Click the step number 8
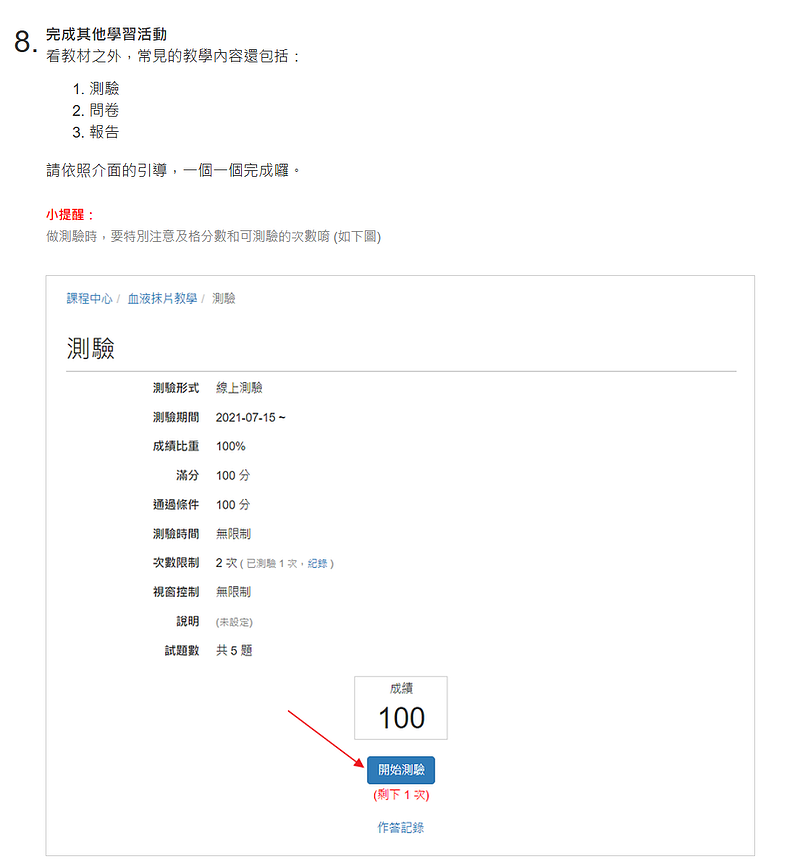This screenshot has height=867, width=800. click(25, 41)
